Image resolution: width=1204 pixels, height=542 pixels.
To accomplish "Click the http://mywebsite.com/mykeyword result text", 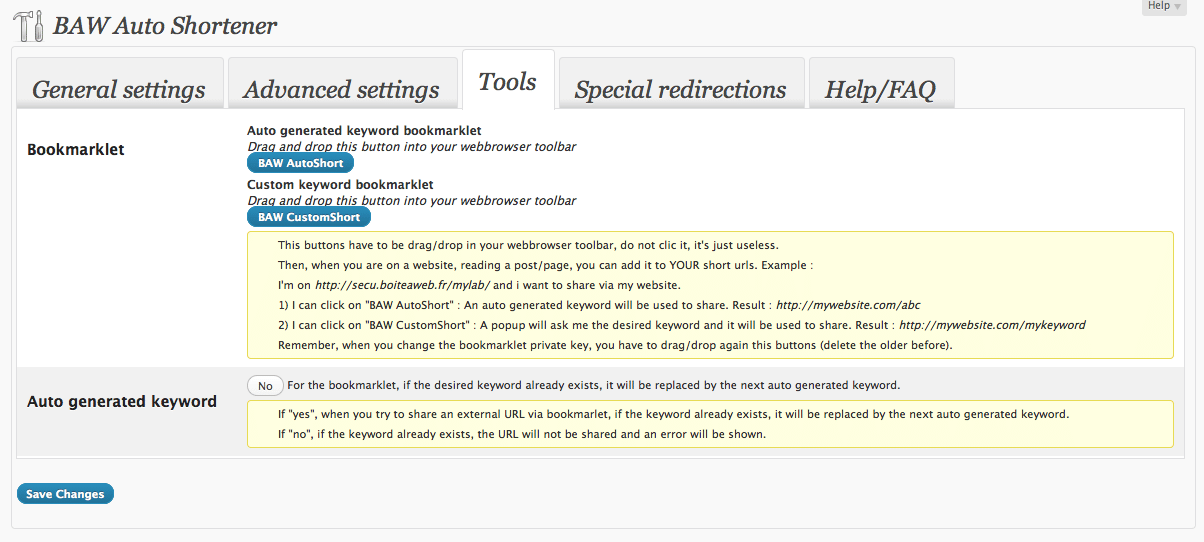I will [992, 325].
